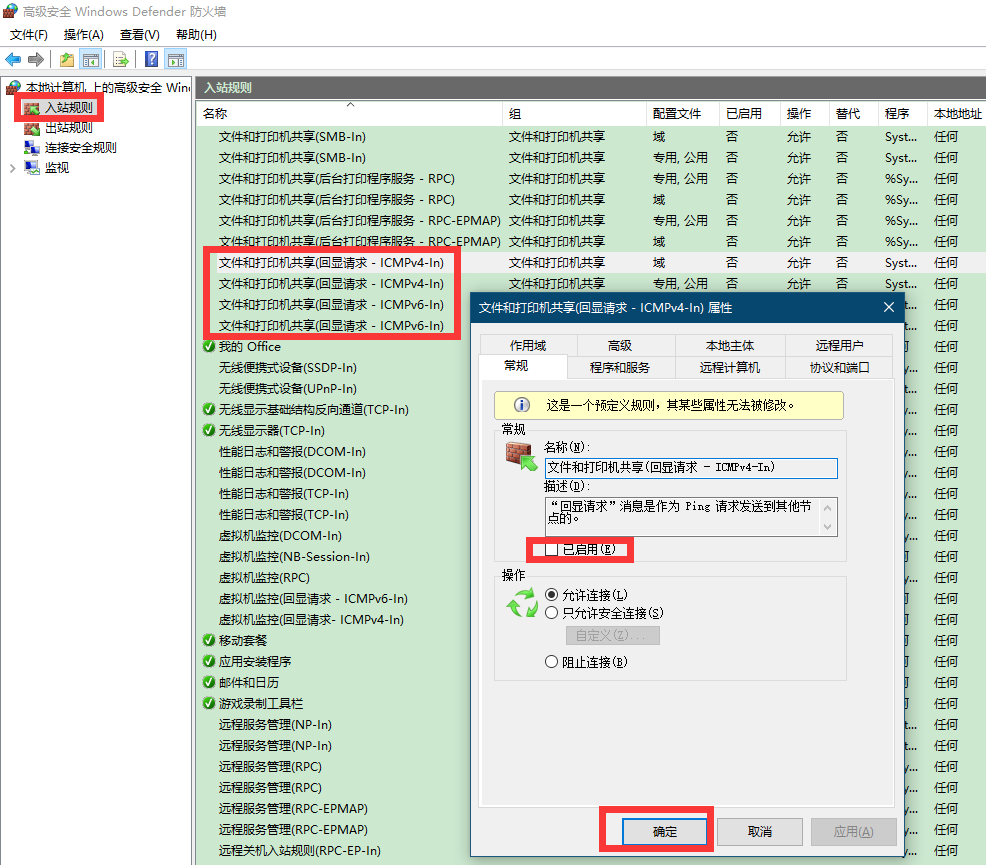Sort by the 组 column header
Viewport: 986px width, 865px height.
point(574,114)
